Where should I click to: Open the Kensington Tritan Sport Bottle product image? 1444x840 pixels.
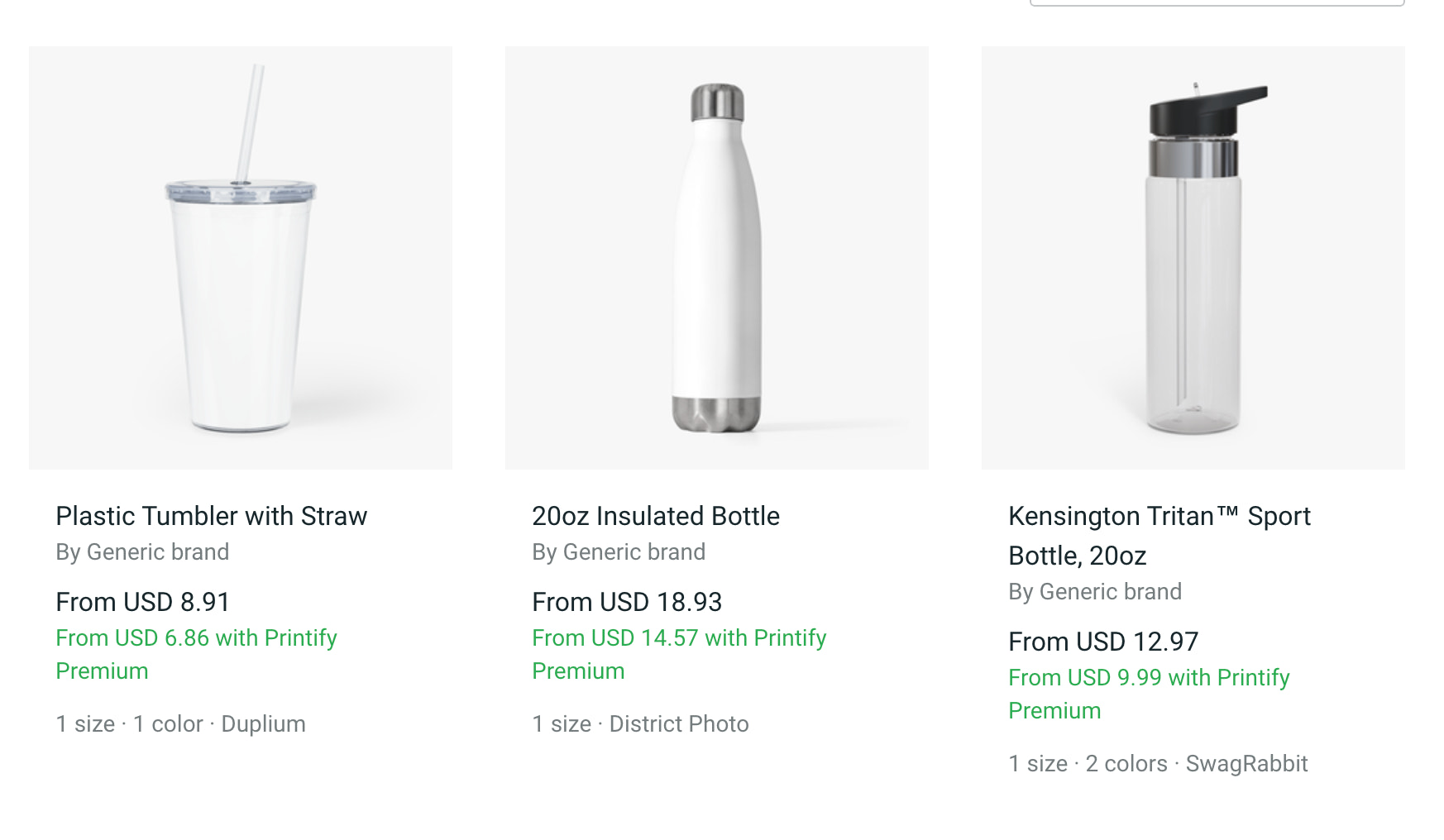click(1193, 258)
